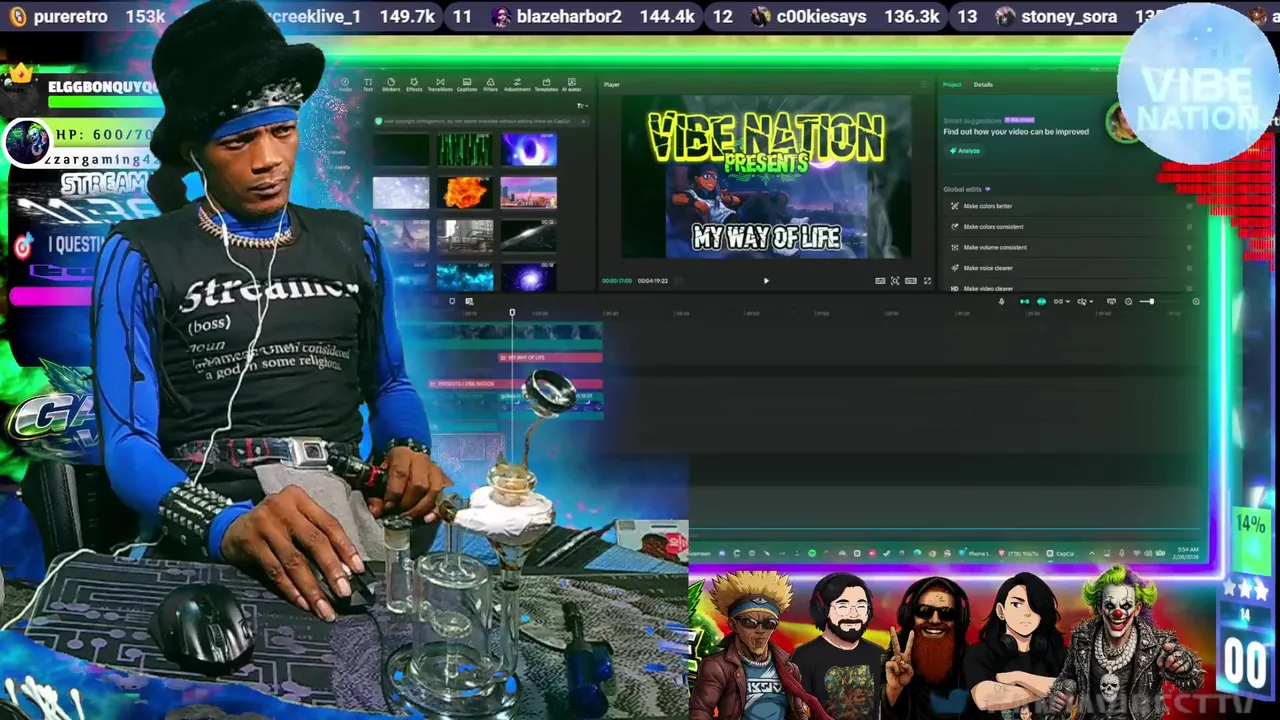The height and width of the screenshot is (720, 1280).
Task: Enable Make voice clearer toggle
Action: tap(1189, 268)
